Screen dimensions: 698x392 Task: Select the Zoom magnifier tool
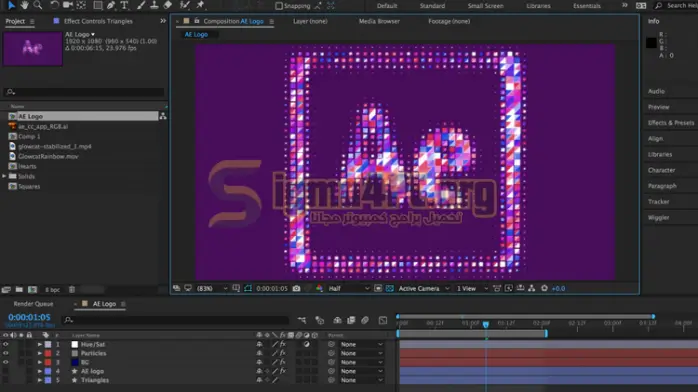click(x=38, y=5)
